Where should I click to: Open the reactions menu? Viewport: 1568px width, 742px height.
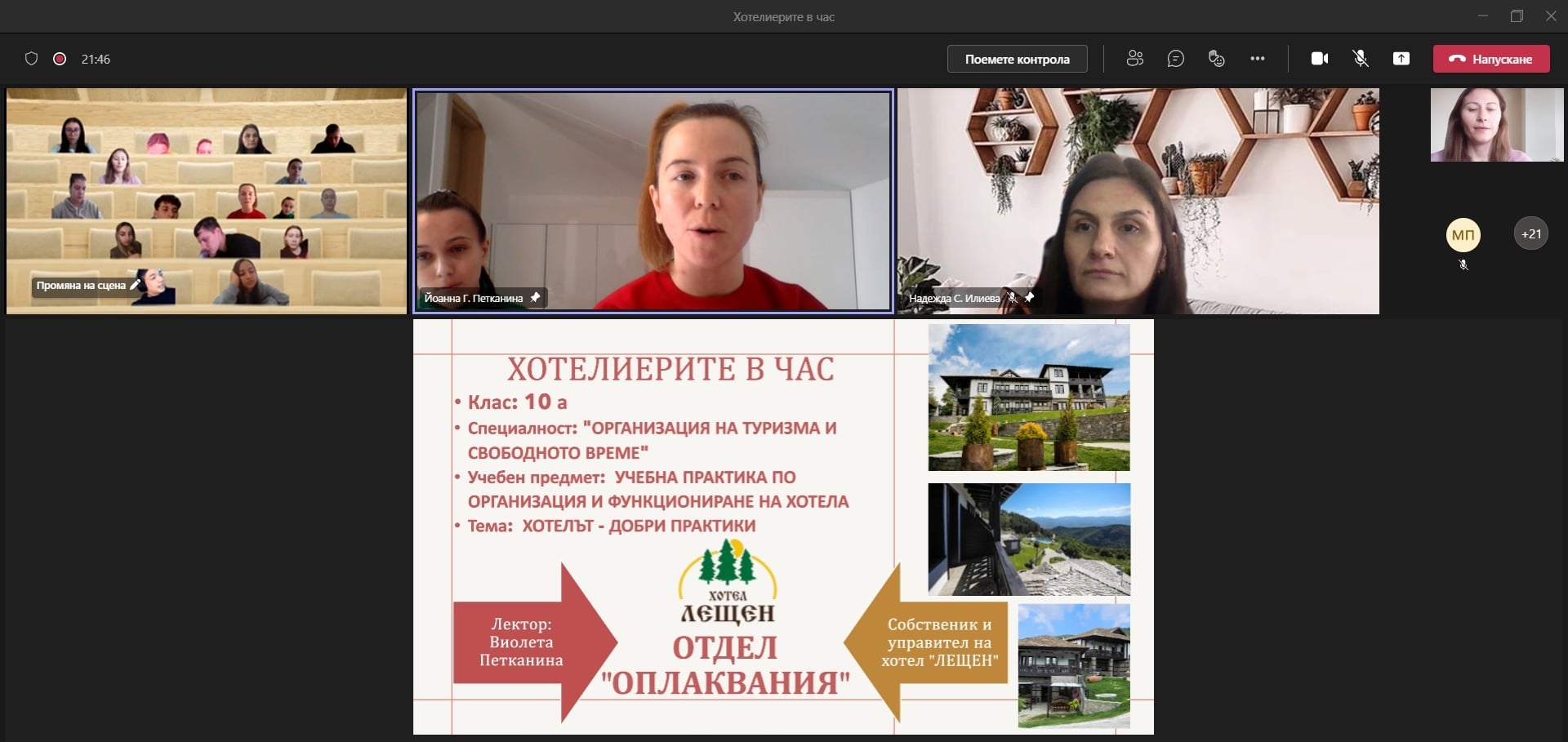click(1216, 59)
